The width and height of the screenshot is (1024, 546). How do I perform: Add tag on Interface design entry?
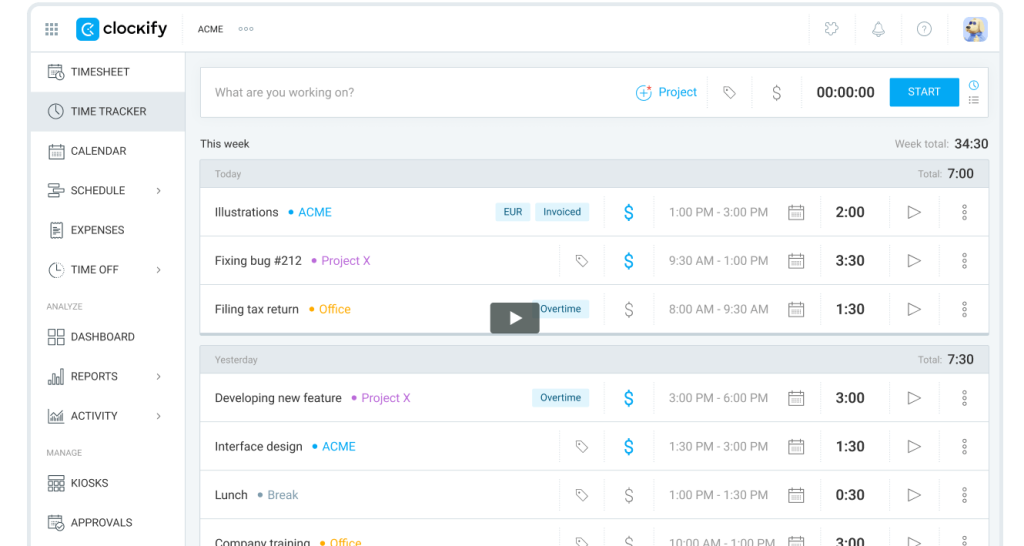(x=581, y=447)
